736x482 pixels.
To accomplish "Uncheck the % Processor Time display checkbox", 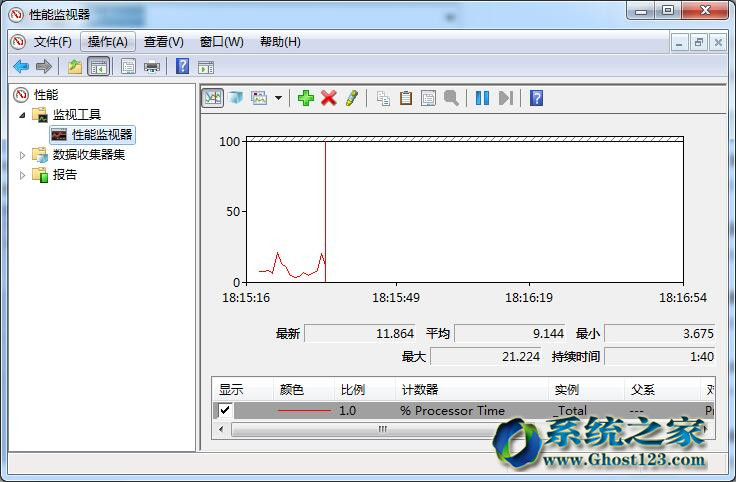I will (225, 410).
